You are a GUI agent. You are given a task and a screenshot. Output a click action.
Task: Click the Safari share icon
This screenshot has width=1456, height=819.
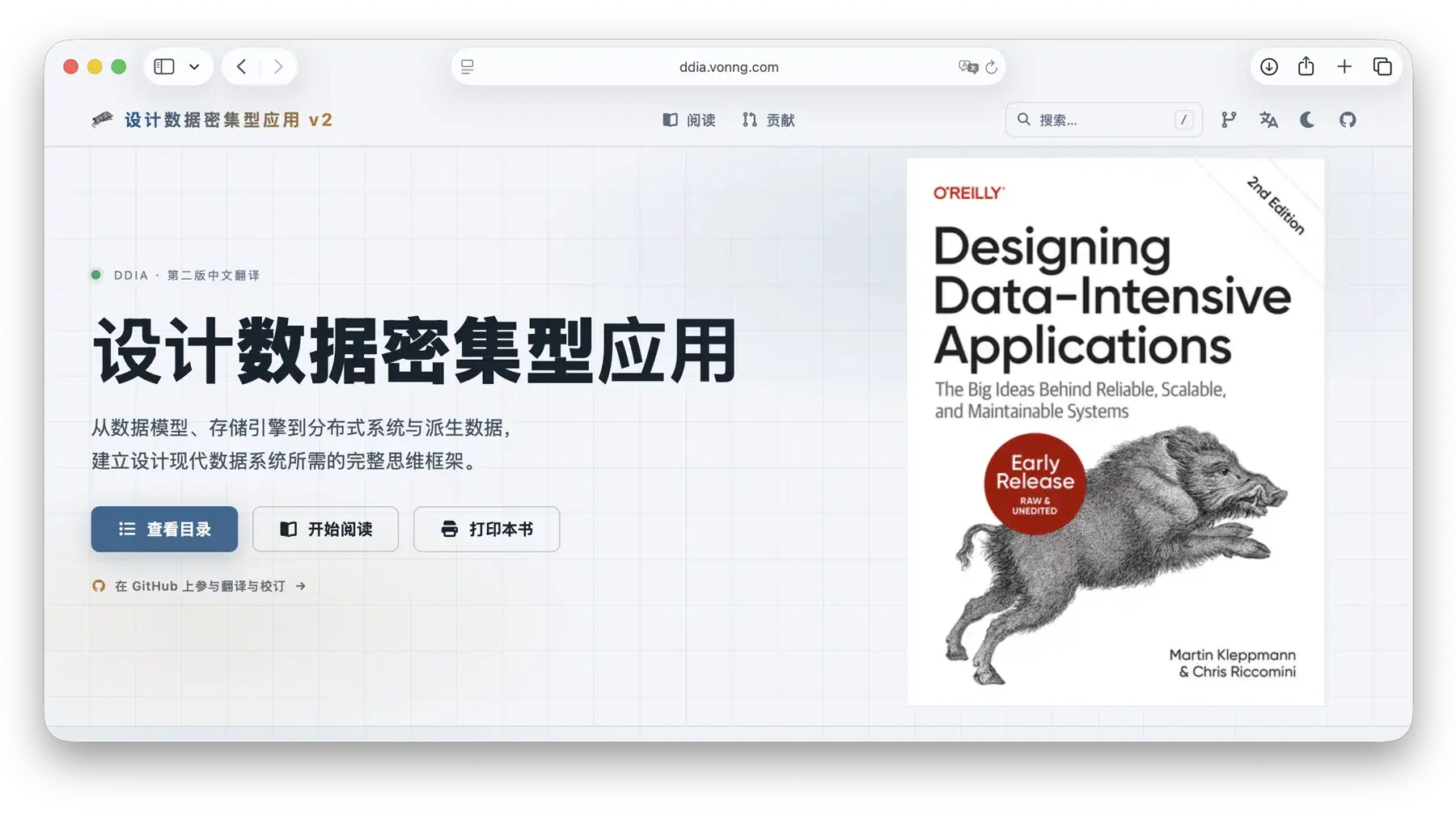[1306, 66]
